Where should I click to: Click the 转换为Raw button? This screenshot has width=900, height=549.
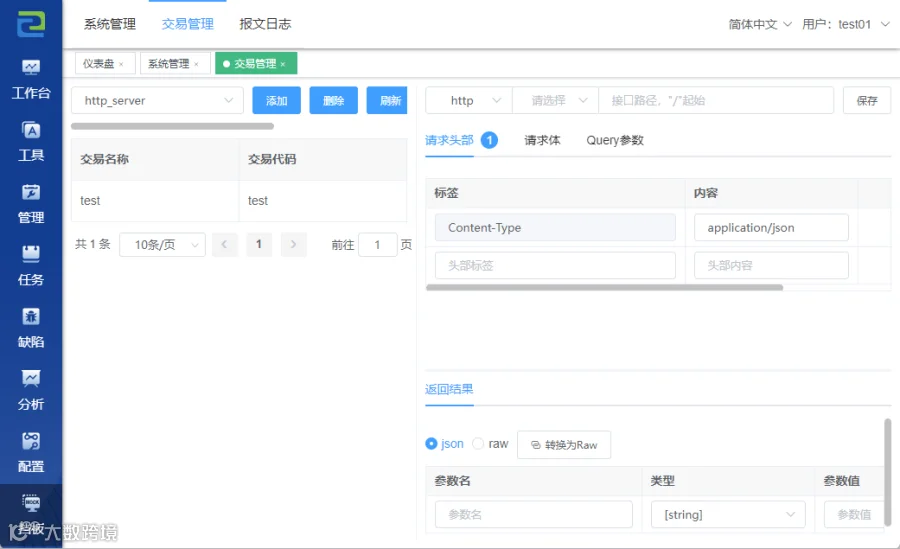click(x=564, y=445)
